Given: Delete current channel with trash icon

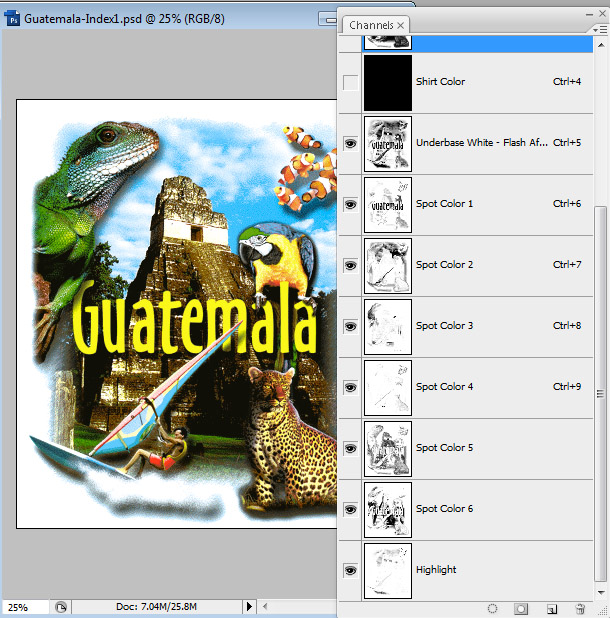Looking at the screenshot, I should [x=580, y=607].
